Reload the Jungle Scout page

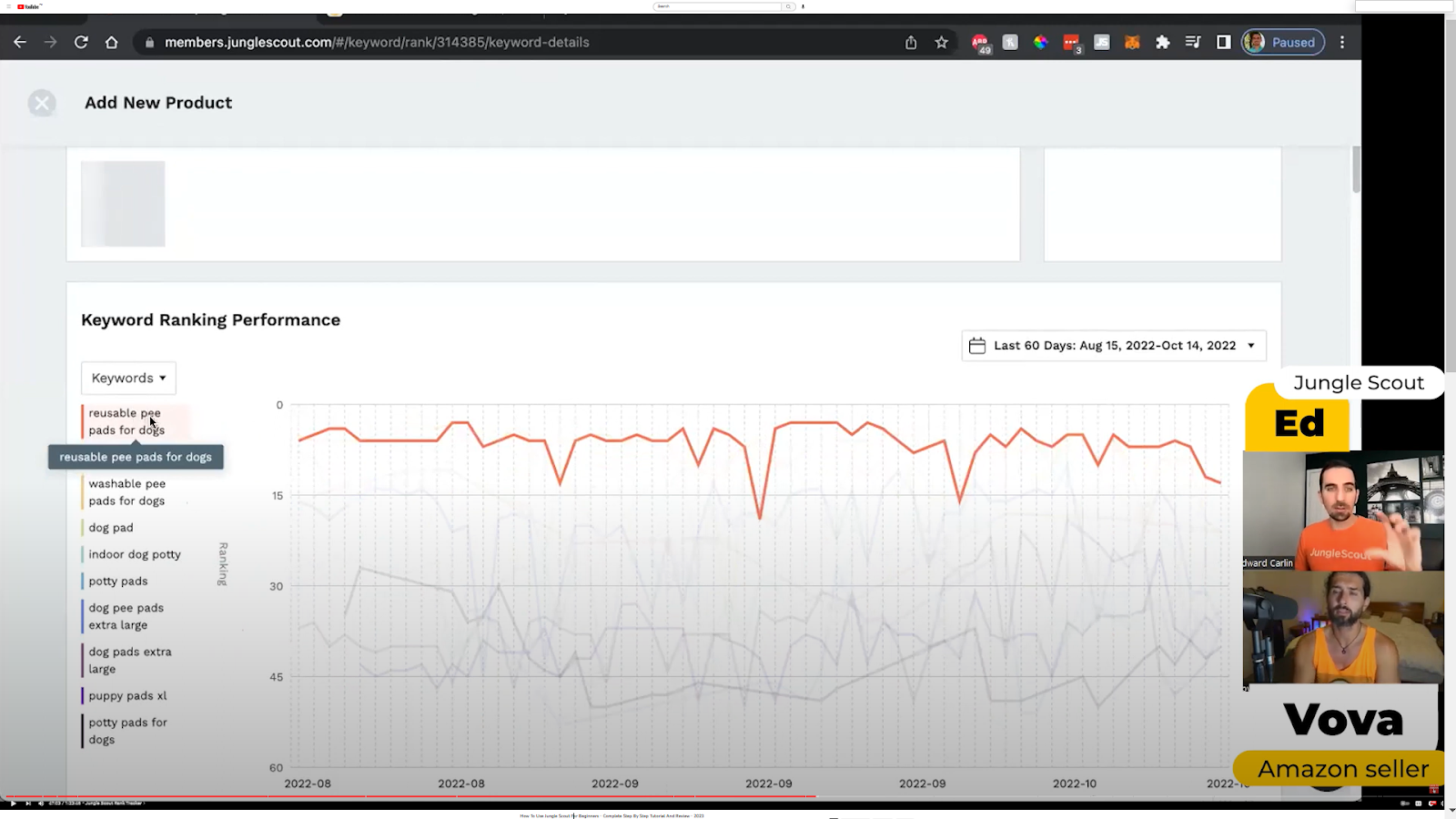(81, 42)
